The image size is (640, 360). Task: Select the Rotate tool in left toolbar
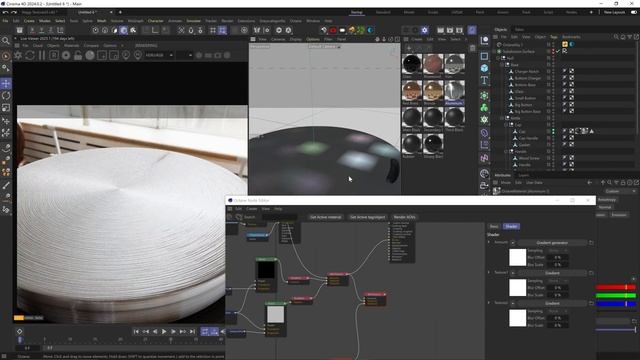click(x=6, y=96)
